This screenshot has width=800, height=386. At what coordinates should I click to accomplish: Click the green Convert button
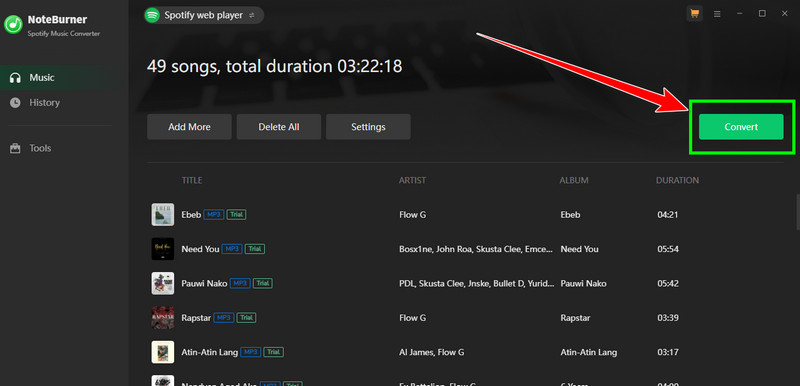(741, 127)
